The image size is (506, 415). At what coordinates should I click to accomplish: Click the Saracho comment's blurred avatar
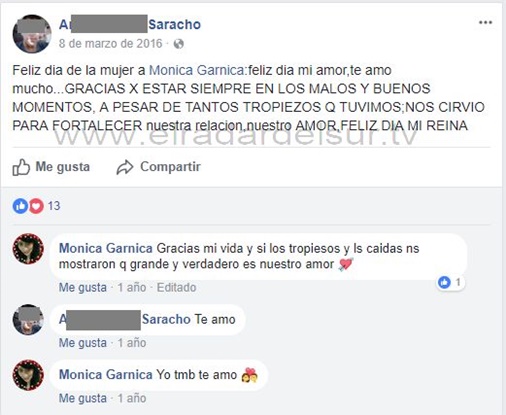28,319
